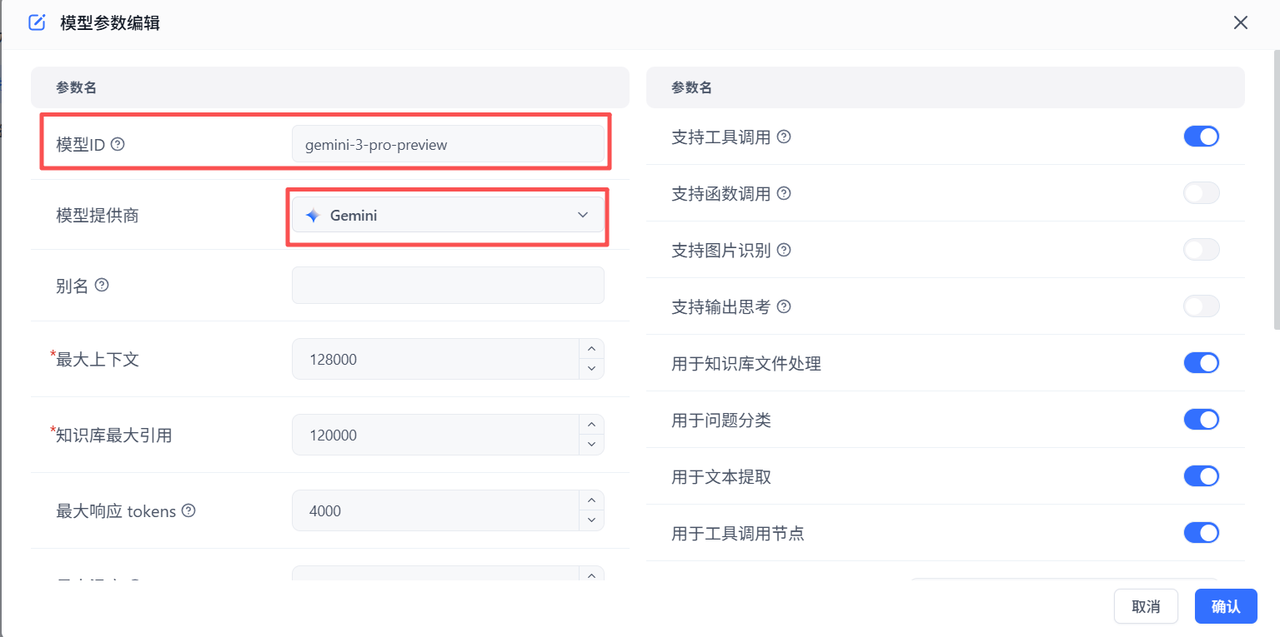Click the 模型ID text field
Image resolution: width=1280 pixels, height=637 pixels.
click(448, 145)
